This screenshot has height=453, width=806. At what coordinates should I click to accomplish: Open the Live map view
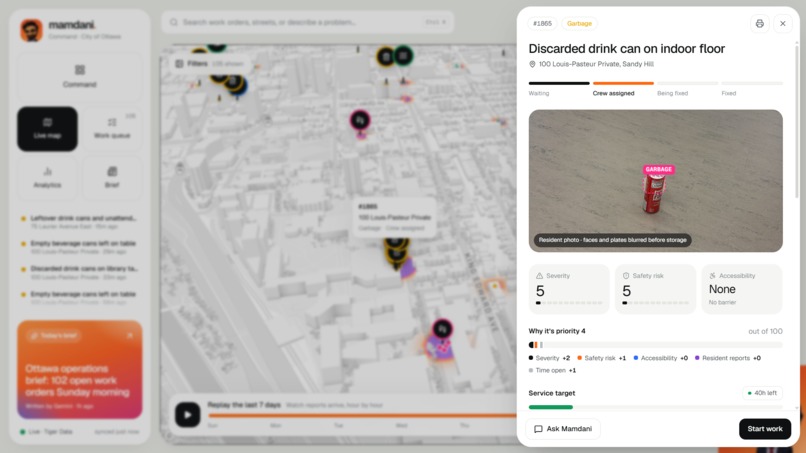(47, 129)
